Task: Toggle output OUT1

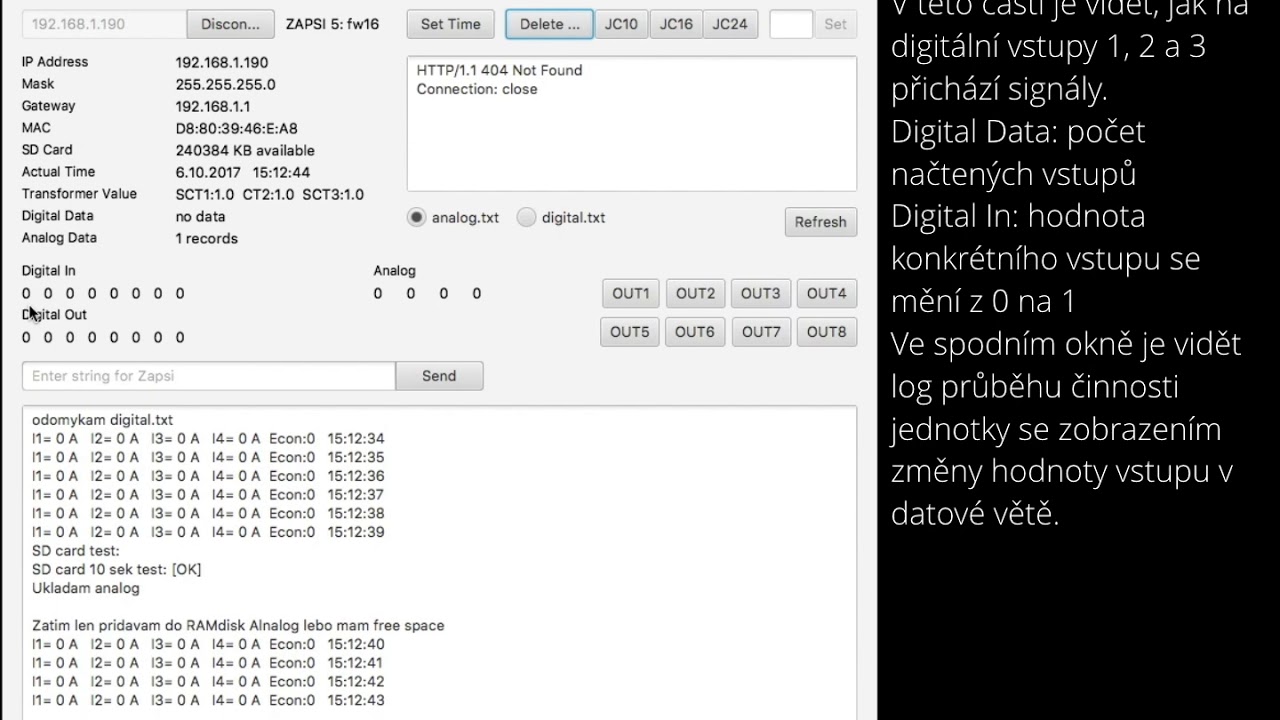Action: (631, 293)
